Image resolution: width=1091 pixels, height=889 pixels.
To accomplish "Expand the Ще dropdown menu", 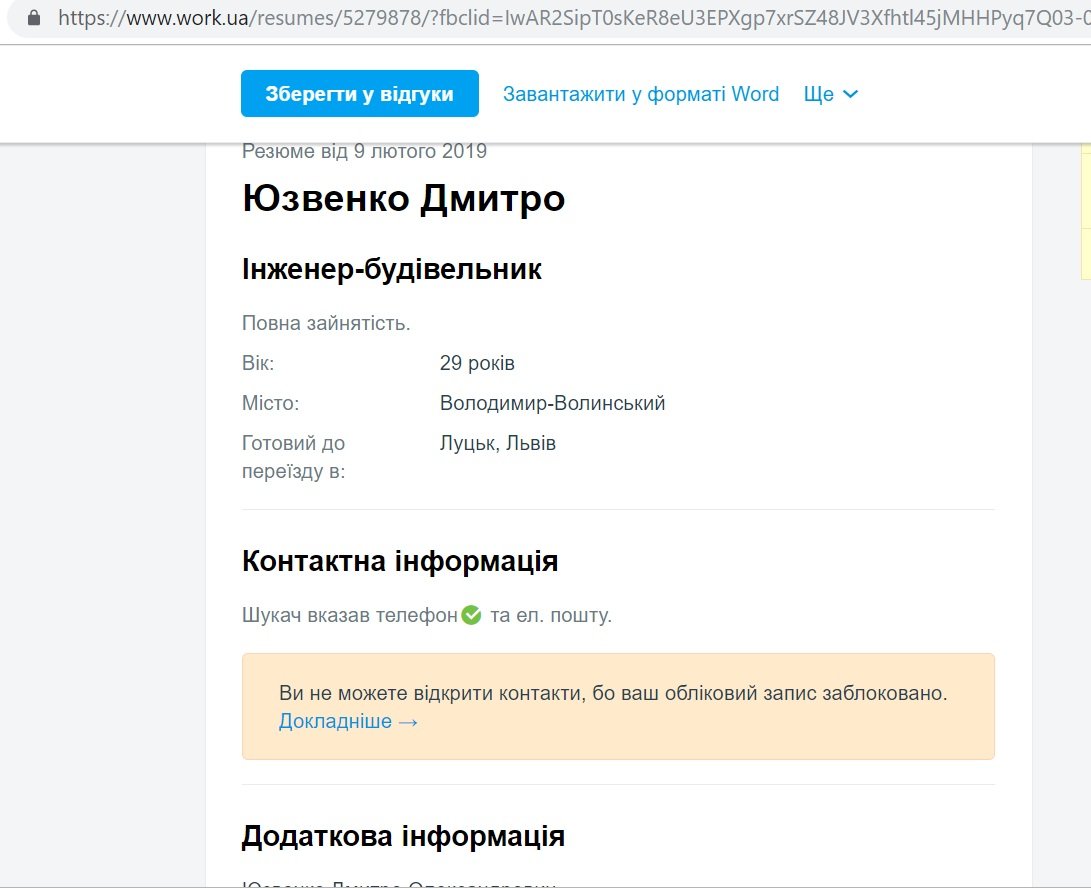I will [831, 94].
